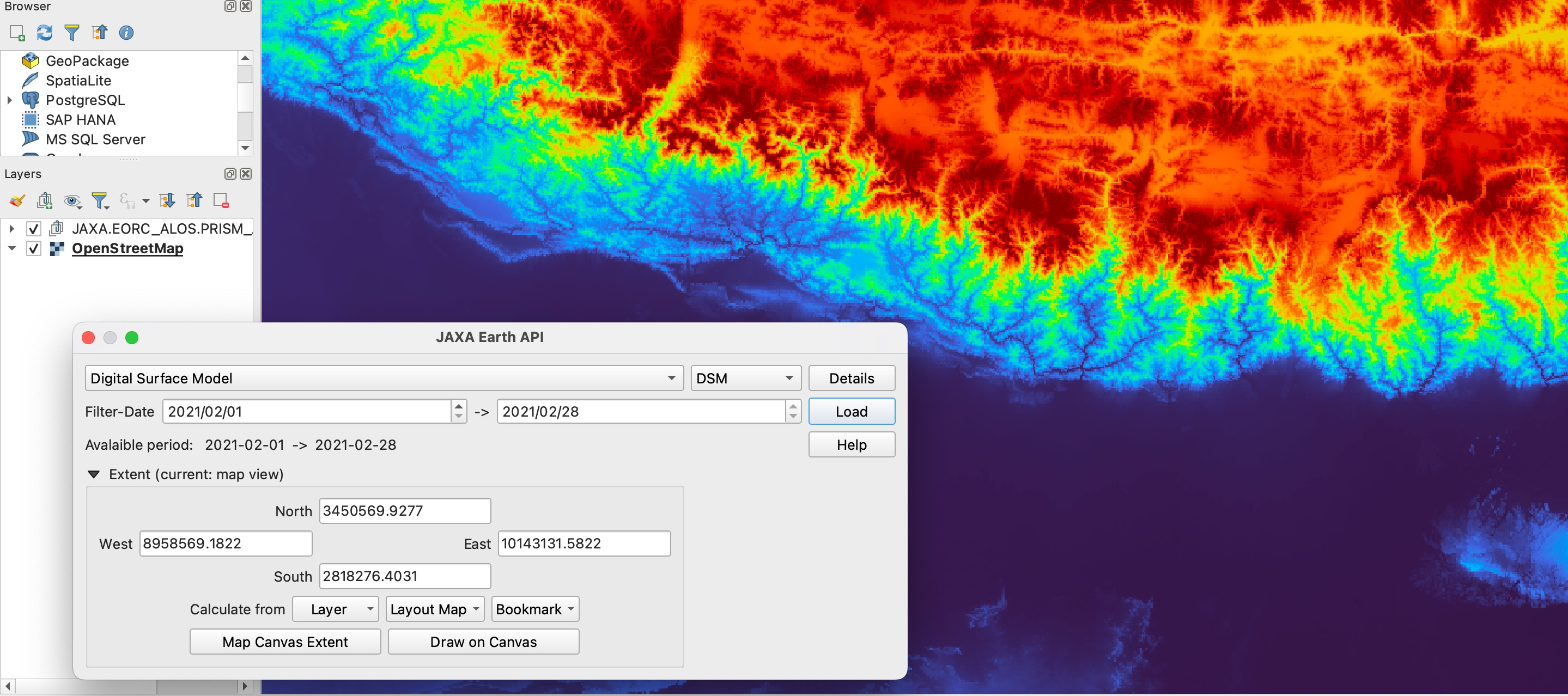Add a new group in Layers panel
This screenshot has width=1568, height=696.
pos(44,199)
